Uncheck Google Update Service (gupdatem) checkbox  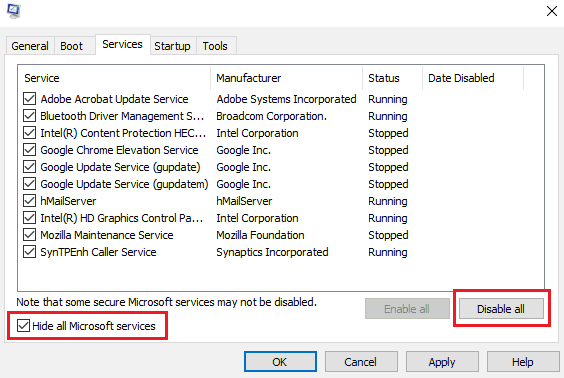click(x=29, y=184)
